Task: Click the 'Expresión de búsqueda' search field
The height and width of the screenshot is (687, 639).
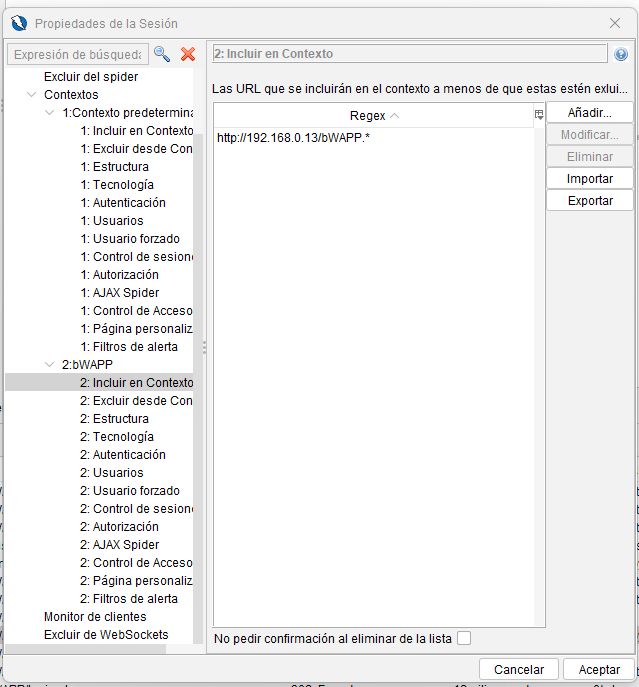Action: pyautogui.click(x=78, y=54)
